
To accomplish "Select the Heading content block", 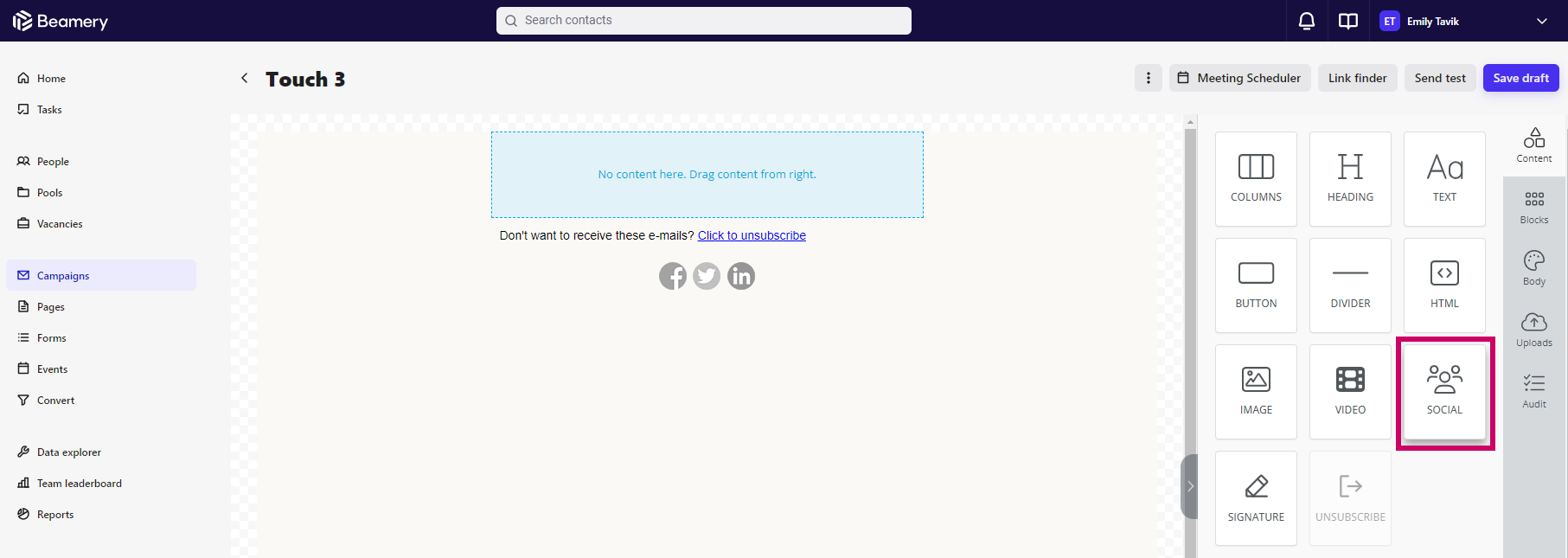I will (x=1350, y=179).
